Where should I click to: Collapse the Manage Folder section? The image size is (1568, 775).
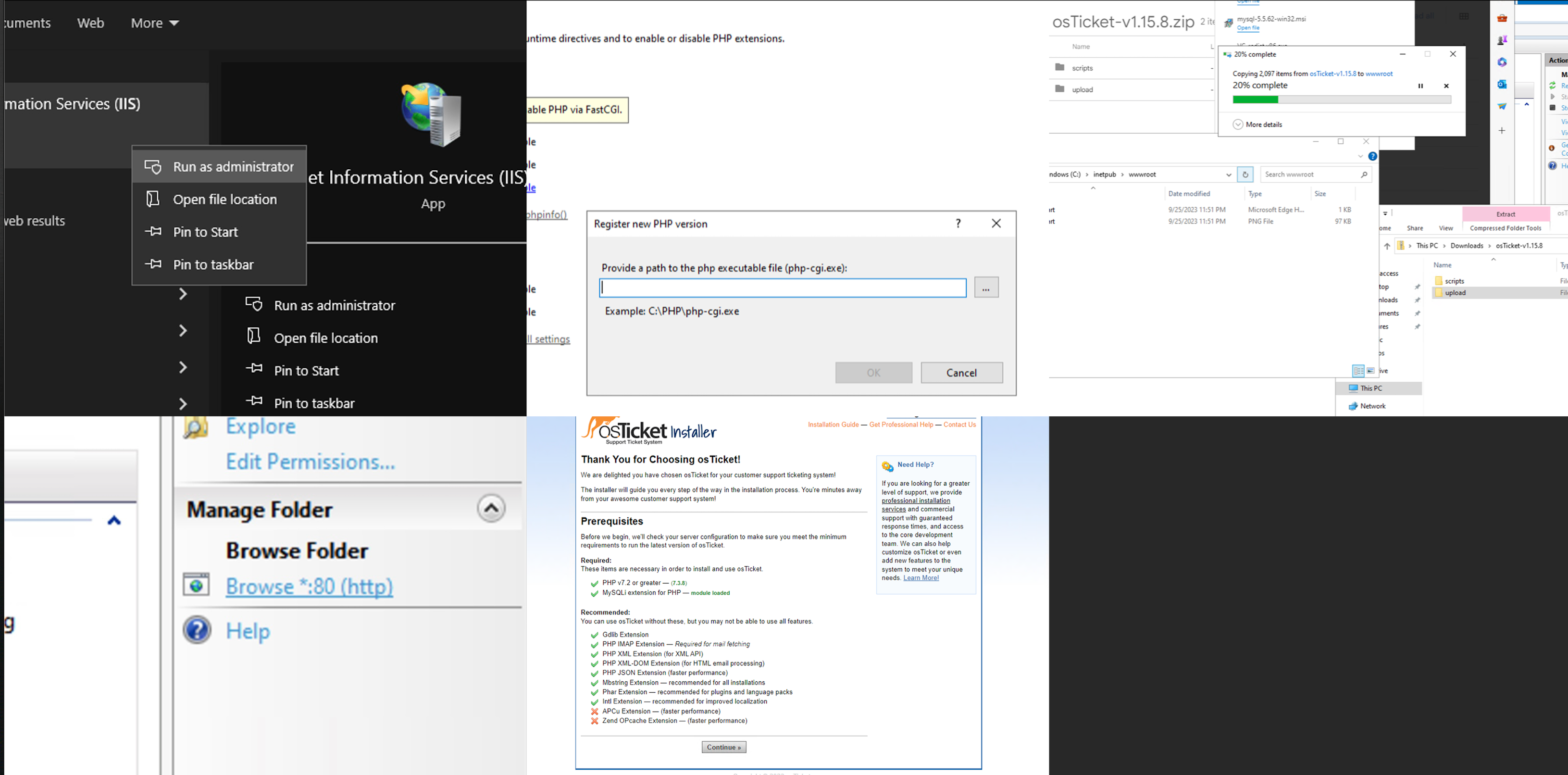click(491, 508)
